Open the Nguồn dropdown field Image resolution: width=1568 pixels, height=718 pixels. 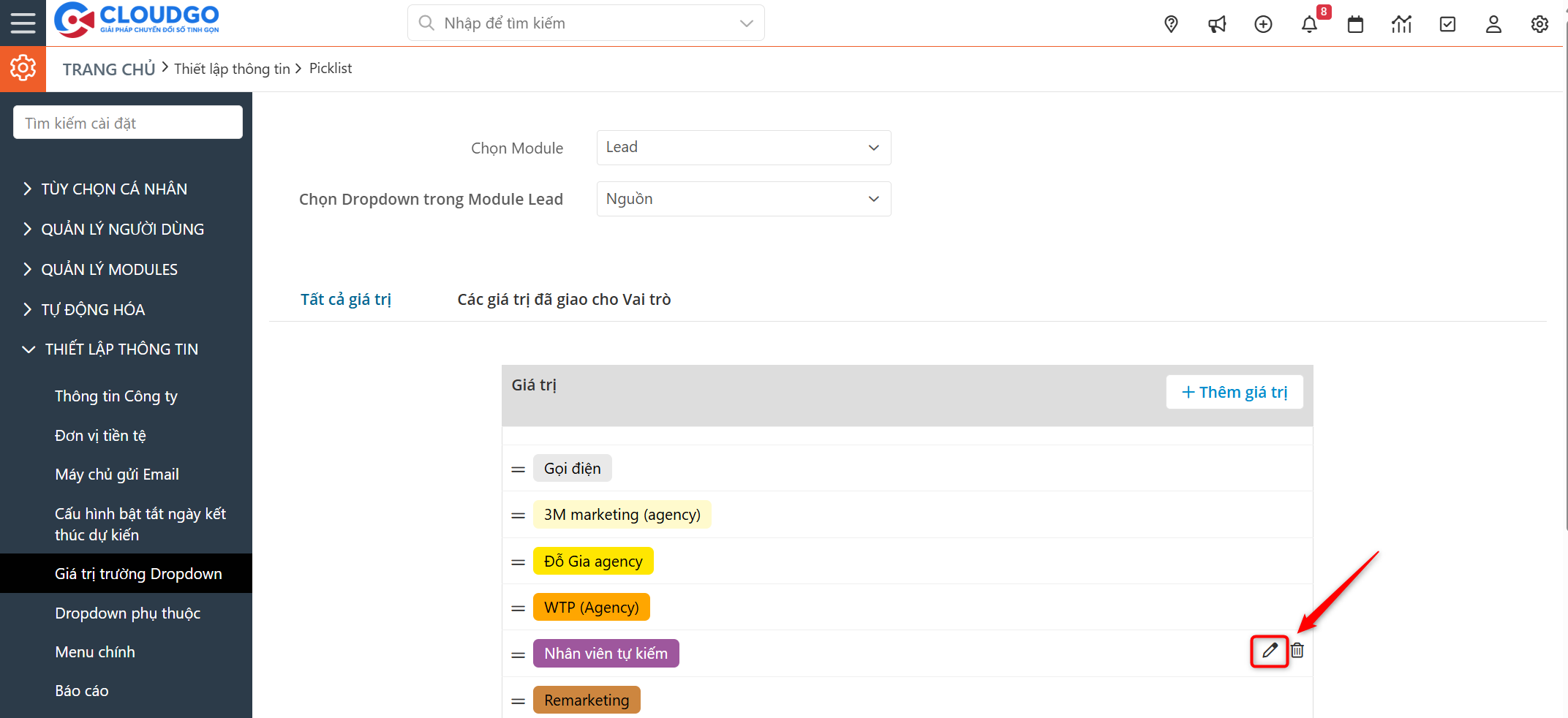(743, 199)
